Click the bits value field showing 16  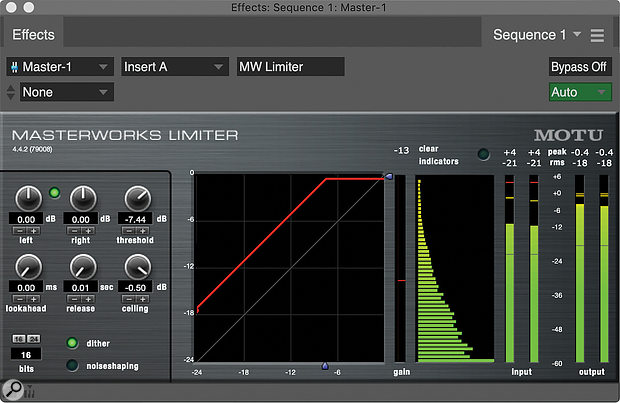coord(26,354)
